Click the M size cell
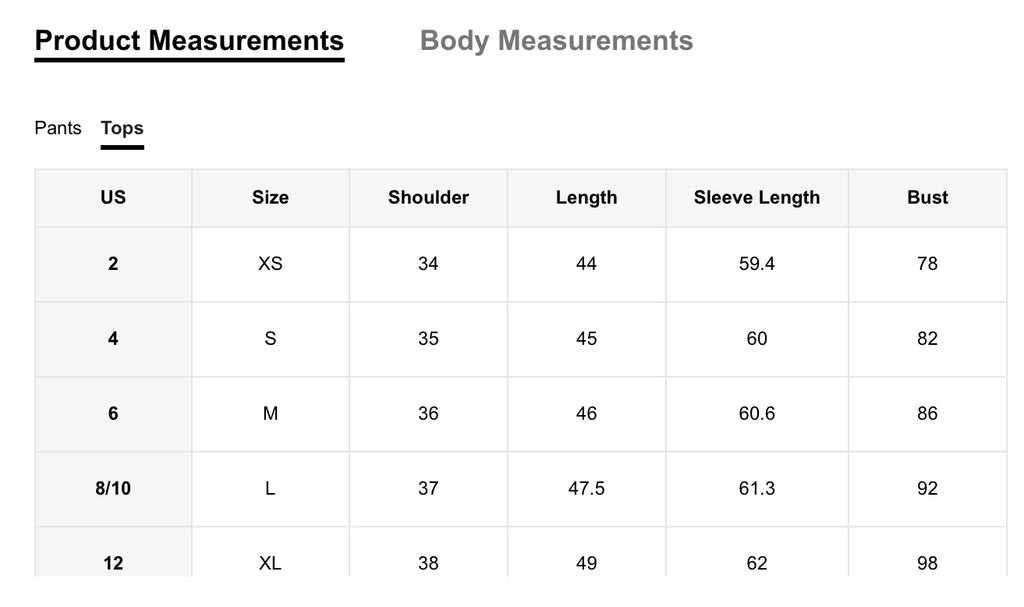The height and width of the screenshot is (607, 1024). [x=270, y=414]
